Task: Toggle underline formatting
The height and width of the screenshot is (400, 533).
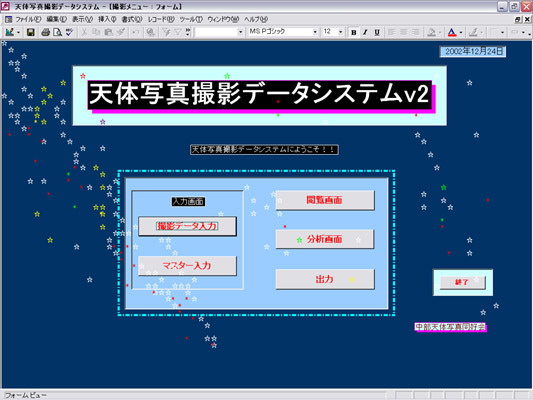Action: point(377,32)
